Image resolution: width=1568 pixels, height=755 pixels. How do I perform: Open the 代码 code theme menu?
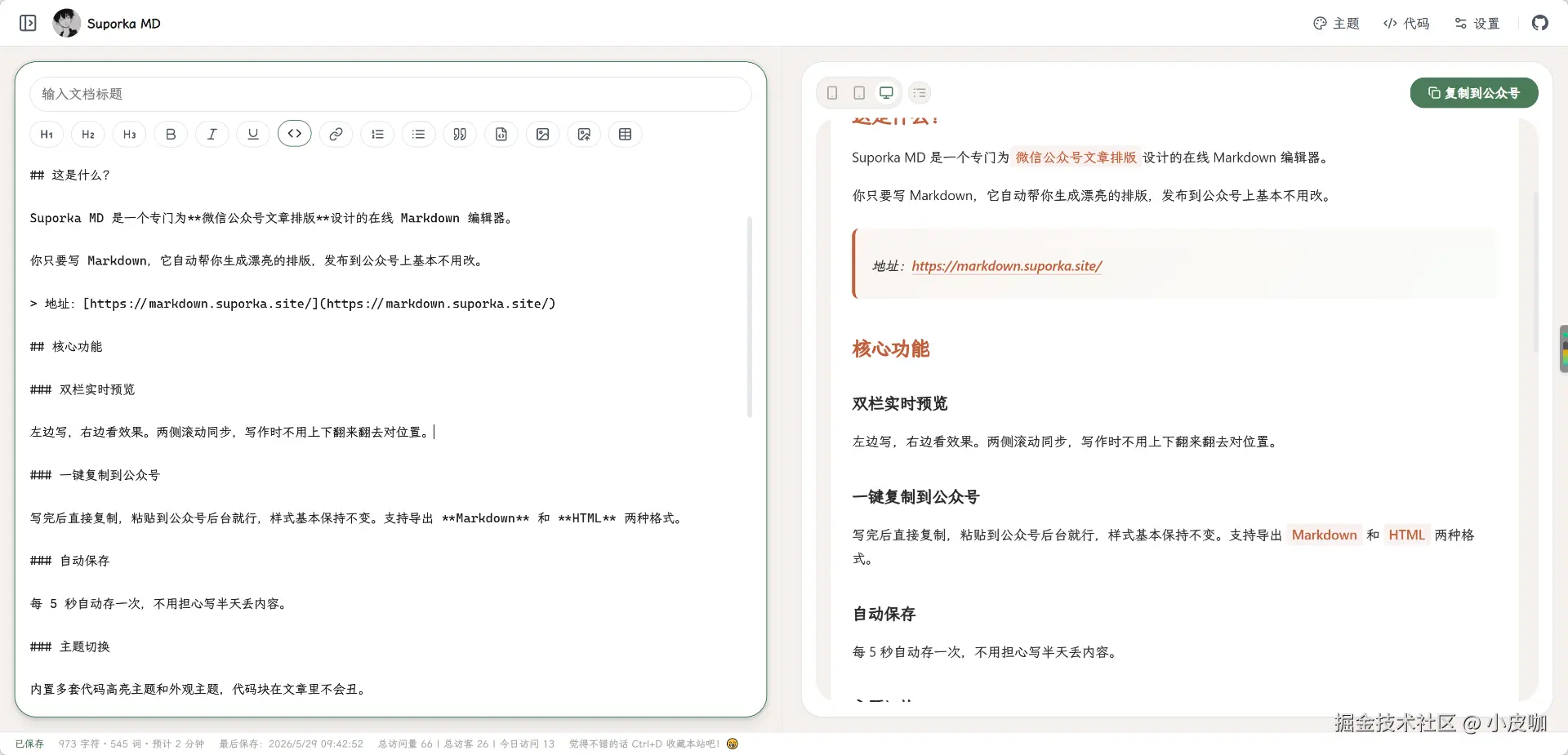pos(1406,24)
